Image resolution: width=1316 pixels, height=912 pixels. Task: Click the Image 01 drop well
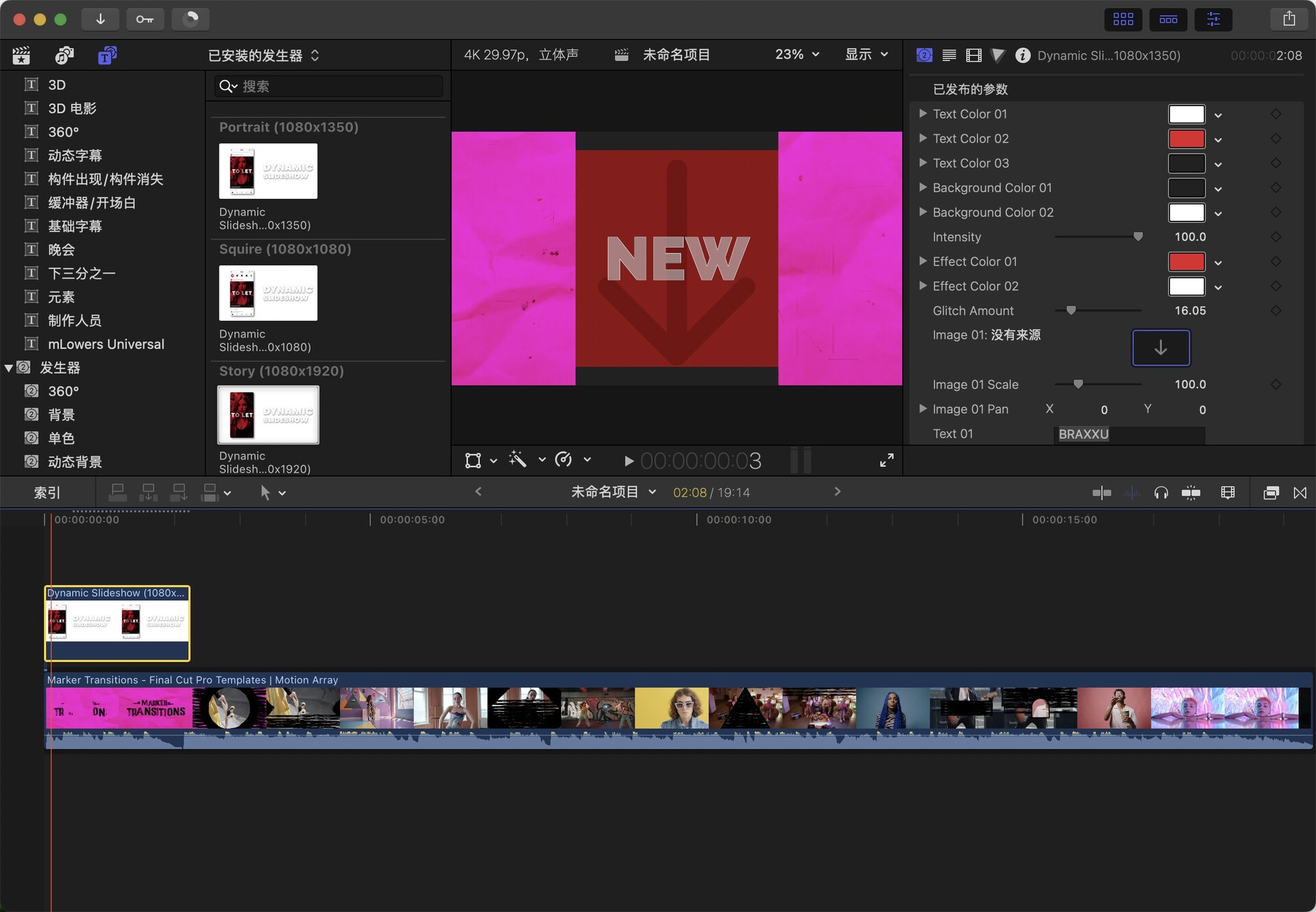1160,348
